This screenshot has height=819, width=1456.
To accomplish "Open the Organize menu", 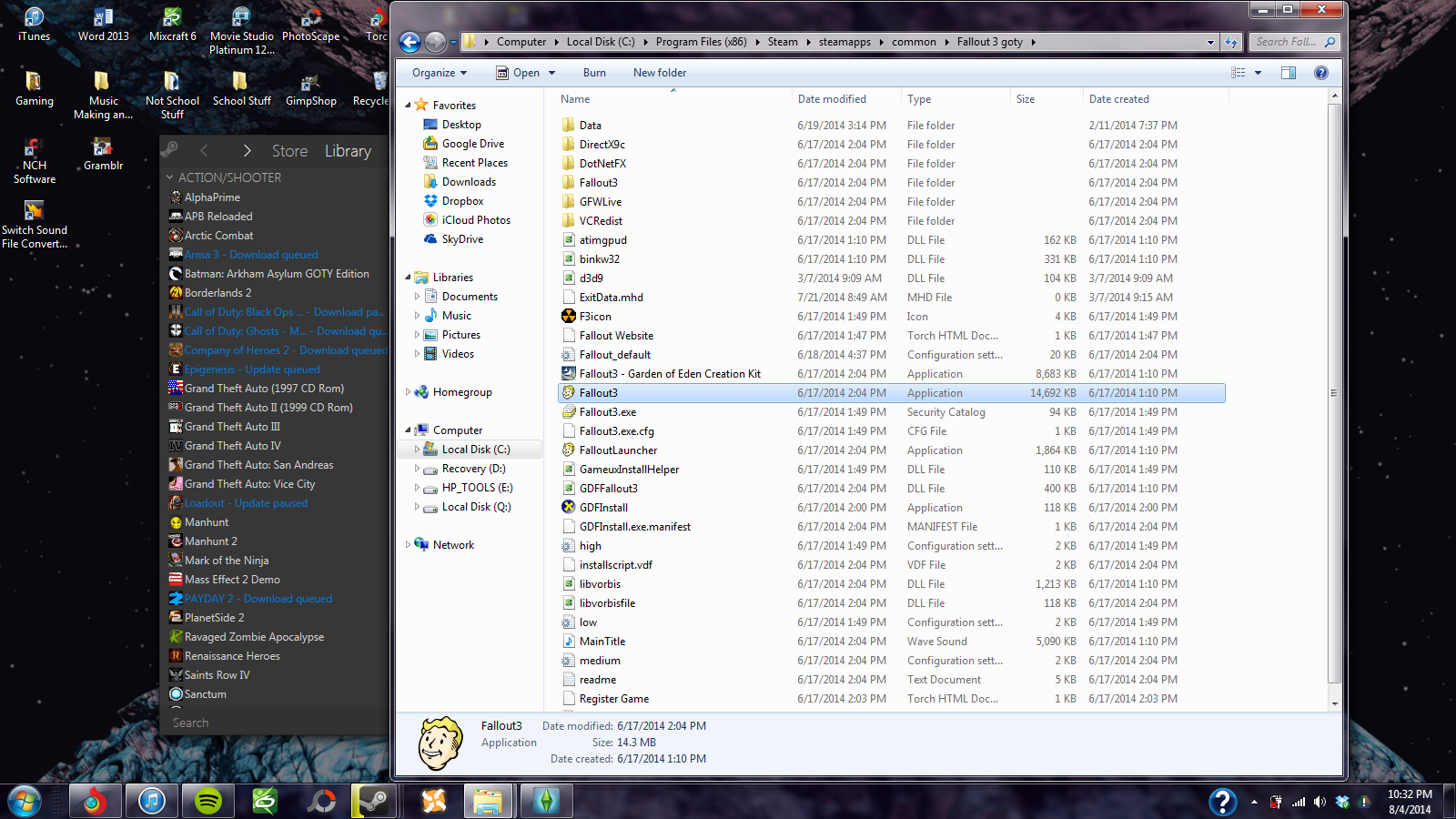I will point(439,73).
